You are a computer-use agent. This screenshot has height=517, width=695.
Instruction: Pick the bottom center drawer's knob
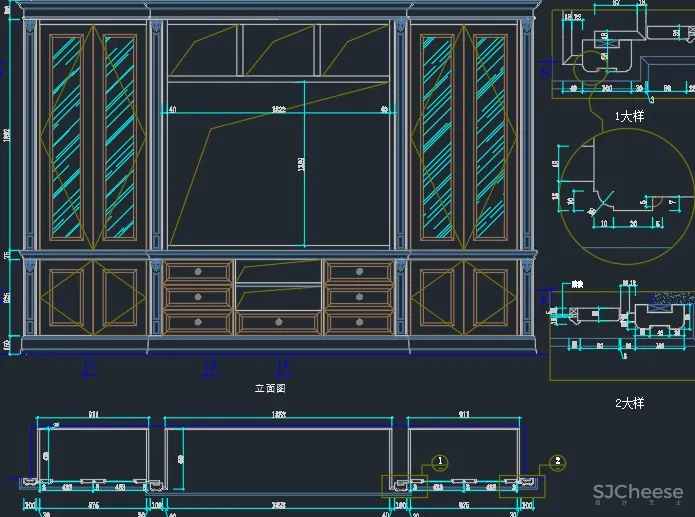[278, 322]
